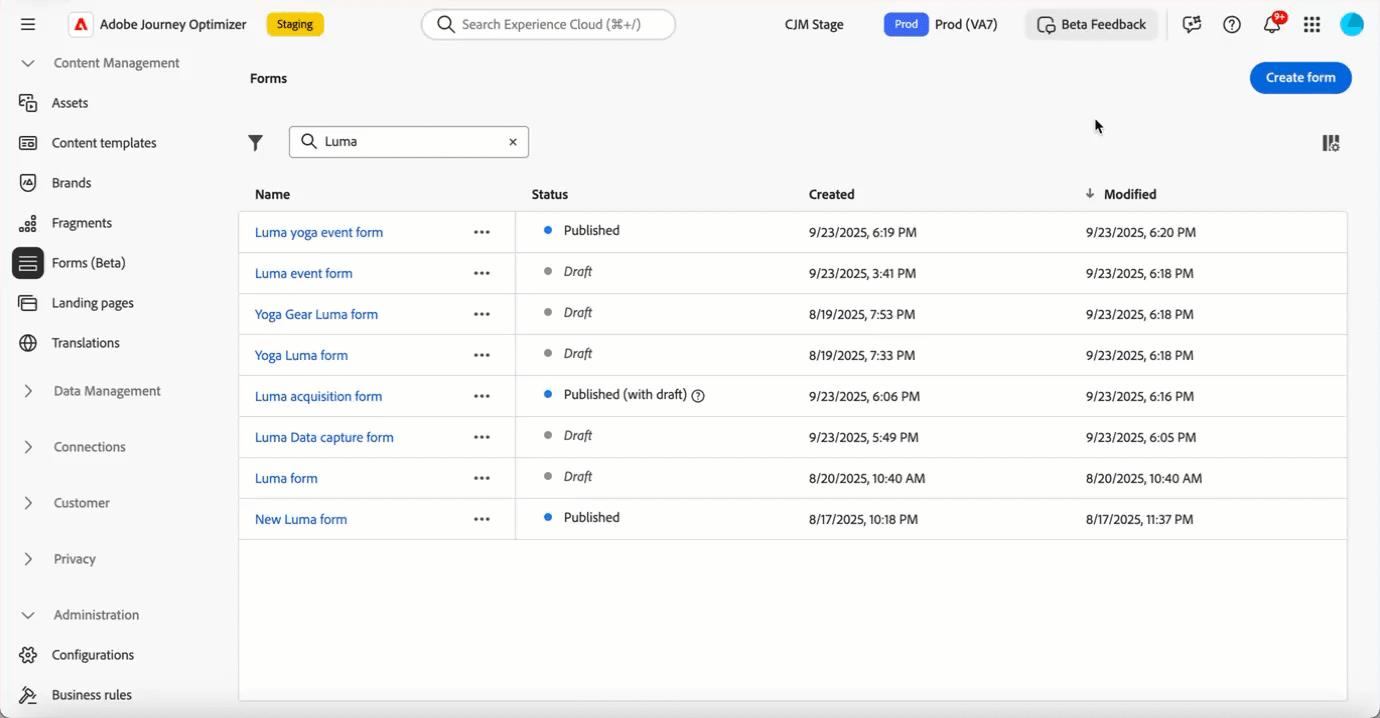Open the New Luma form link

[x=301, y=519]
